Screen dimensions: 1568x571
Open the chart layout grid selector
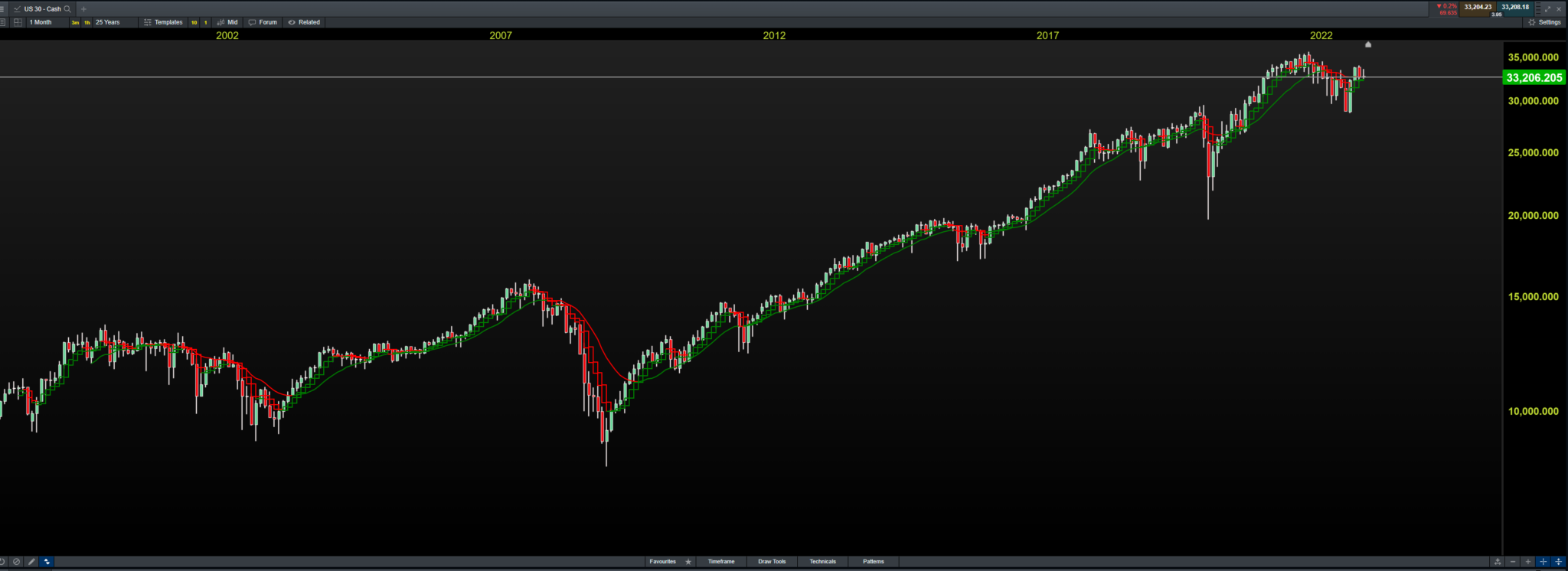[x=18, y=22]
